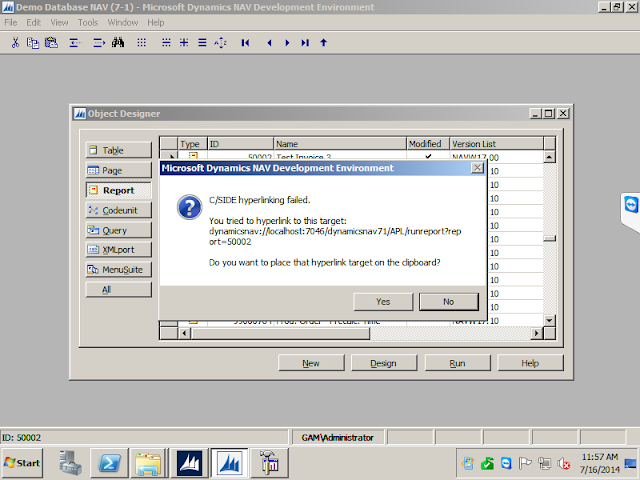Click the Help button in Object Designer
Viewport: 640px width, 480px height.
click(x=530, y=363)
